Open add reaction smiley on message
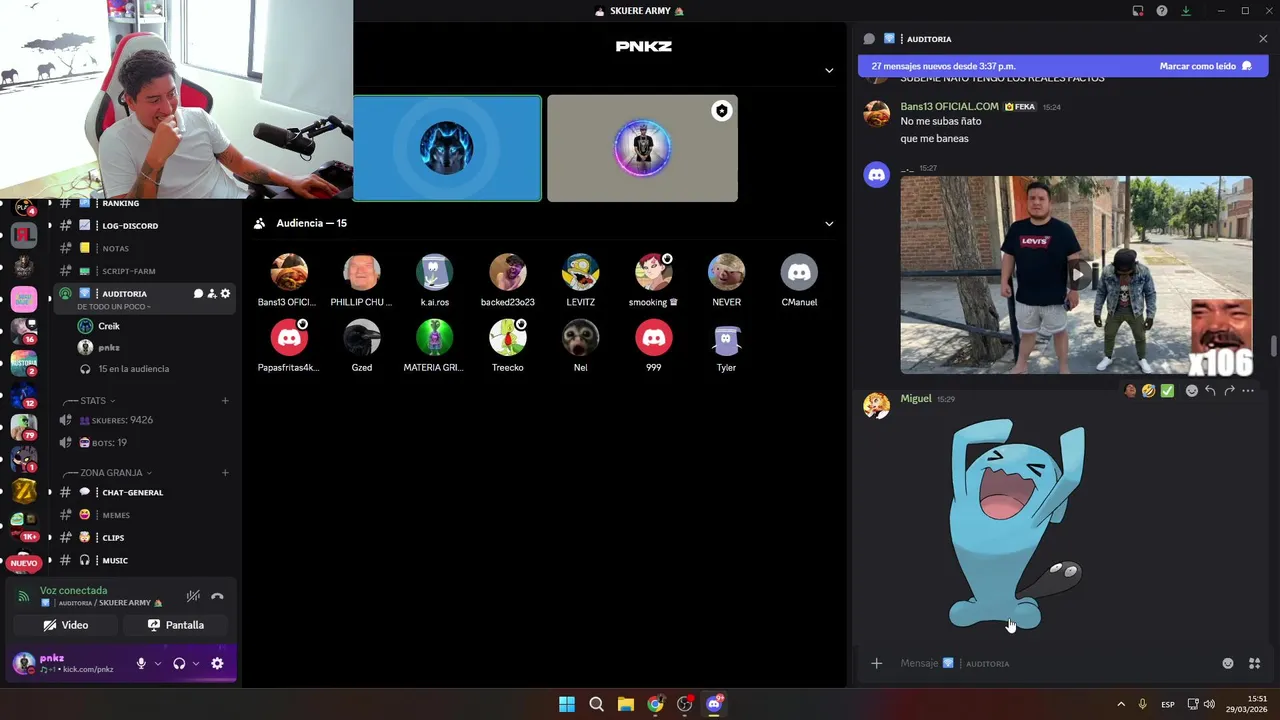1280x720 pixels. click(1192, 391)
